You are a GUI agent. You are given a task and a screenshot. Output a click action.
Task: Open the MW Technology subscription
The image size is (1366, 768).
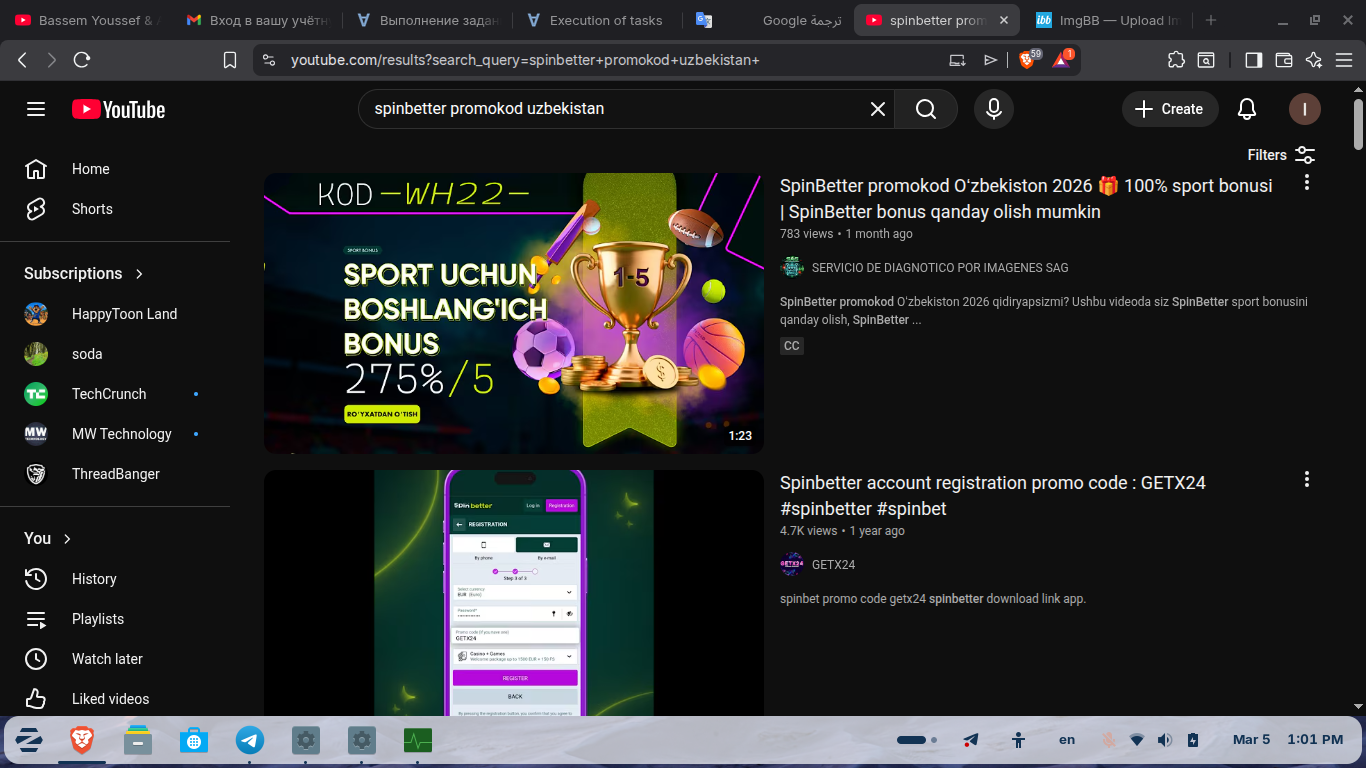point(115,434)
